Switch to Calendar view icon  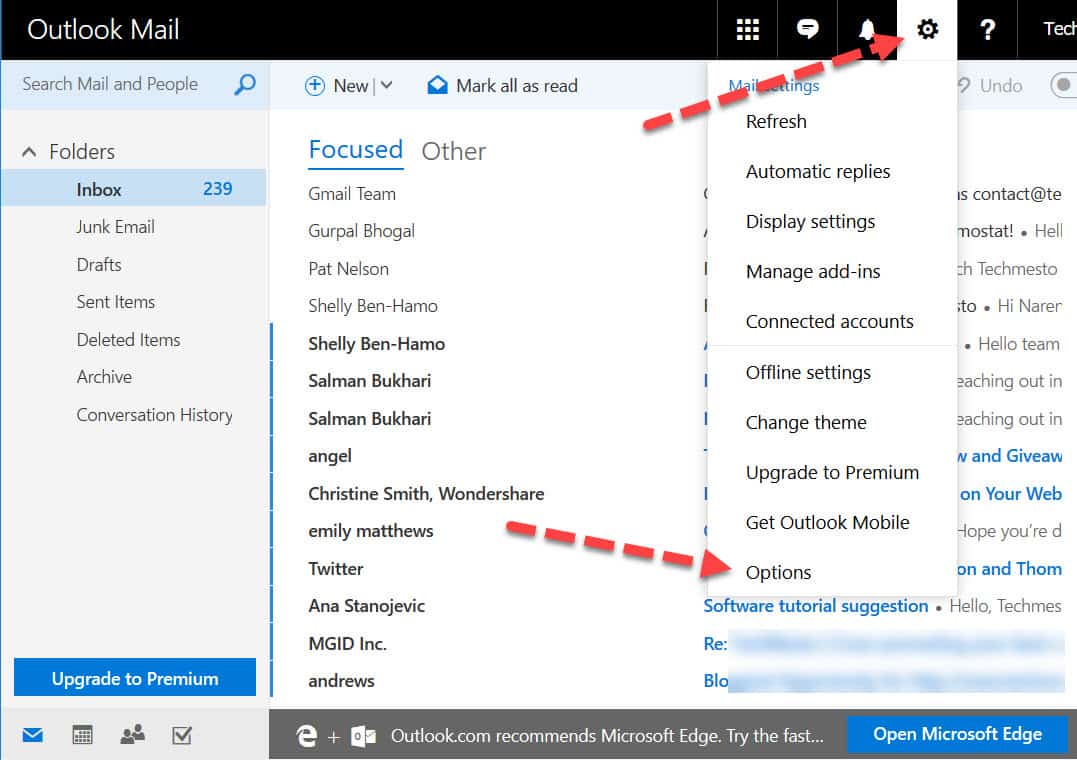83,736
